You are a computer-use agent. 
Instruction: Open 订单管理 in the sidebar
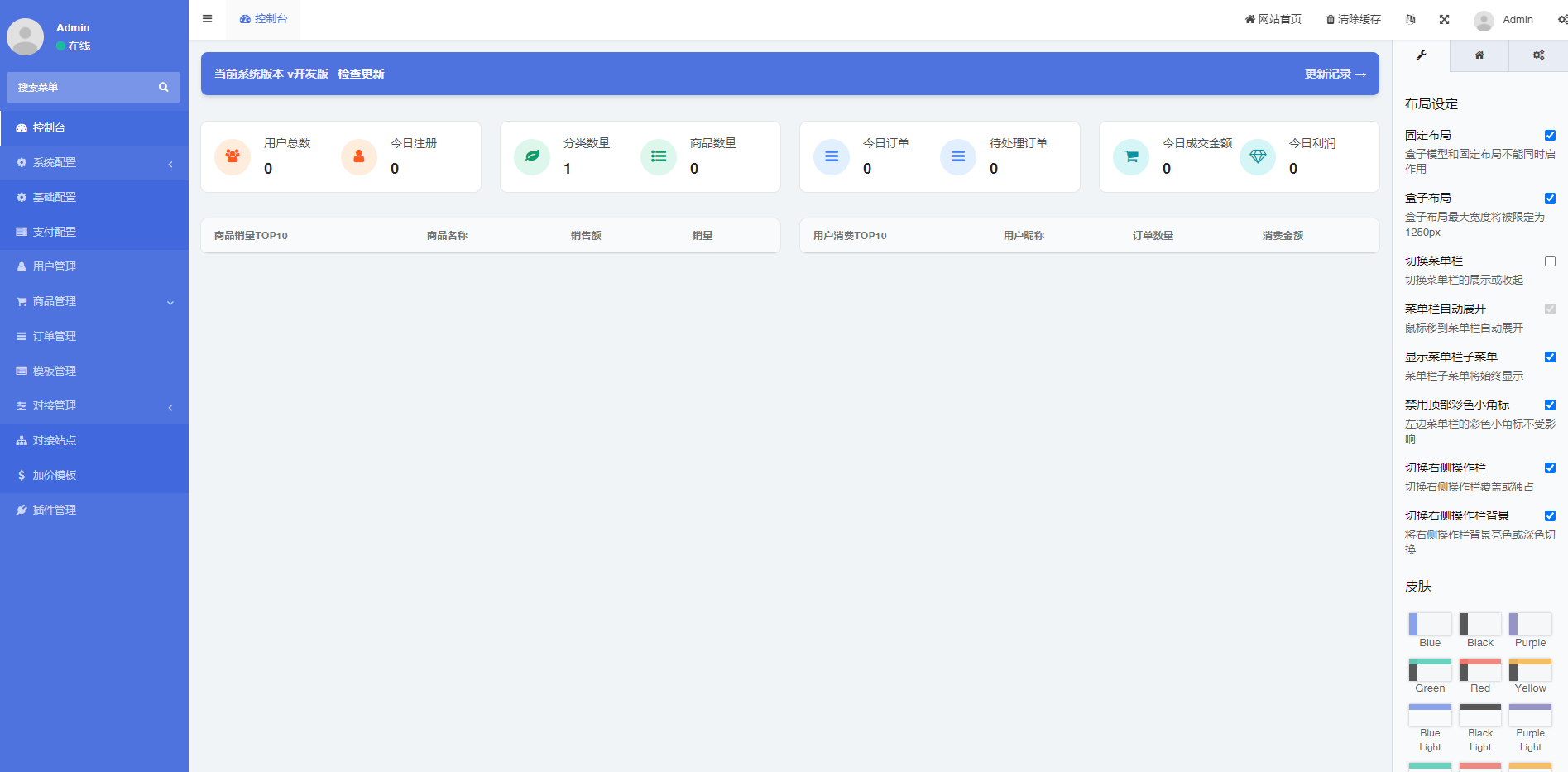point(94,336)
